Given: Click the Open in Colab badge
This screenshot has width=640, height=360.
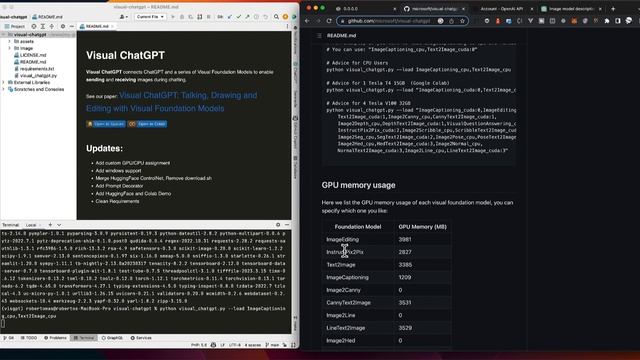Looking at the screenshot, I should (x=147, y=124).
